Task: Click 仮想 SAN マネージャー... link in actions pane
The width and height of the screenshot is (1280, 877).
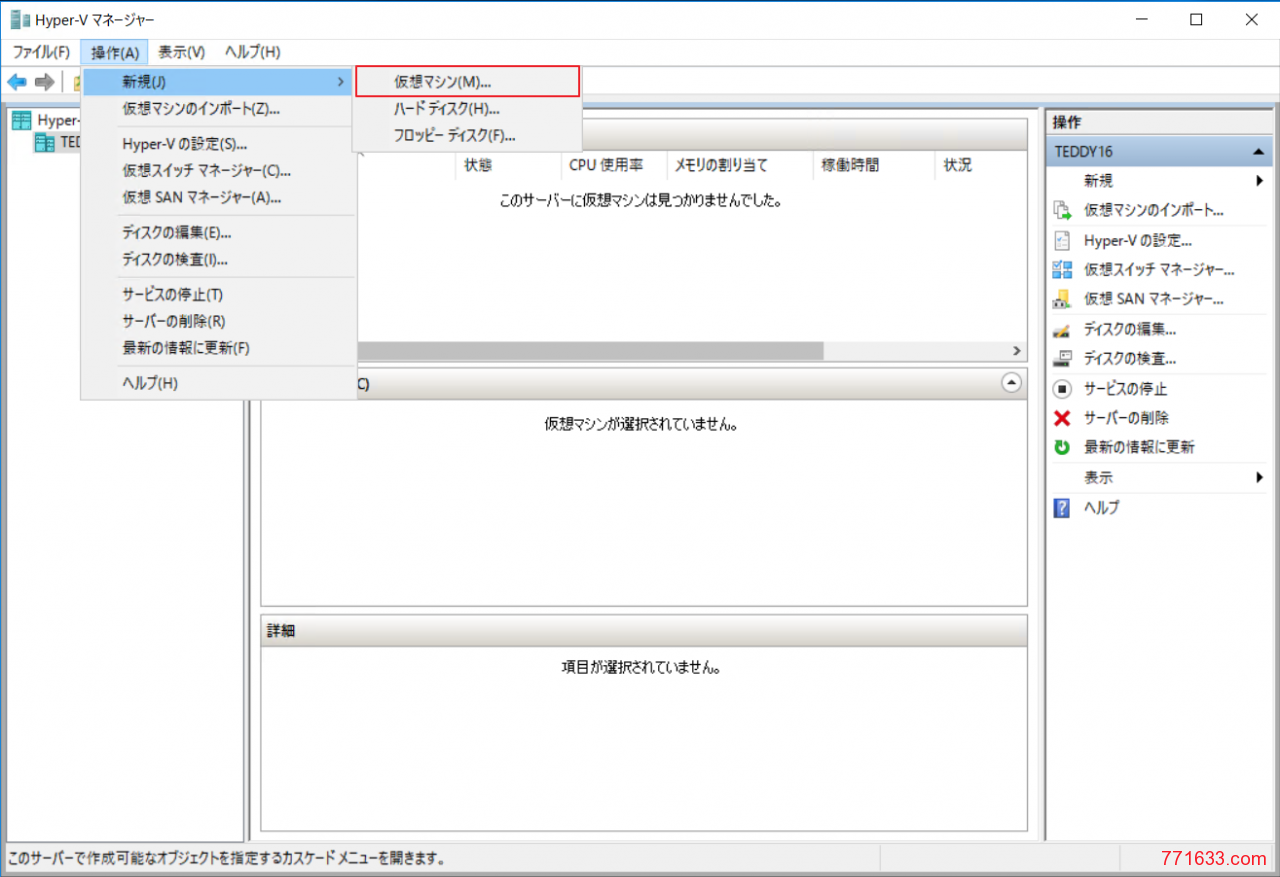Action: point(1154,299)
